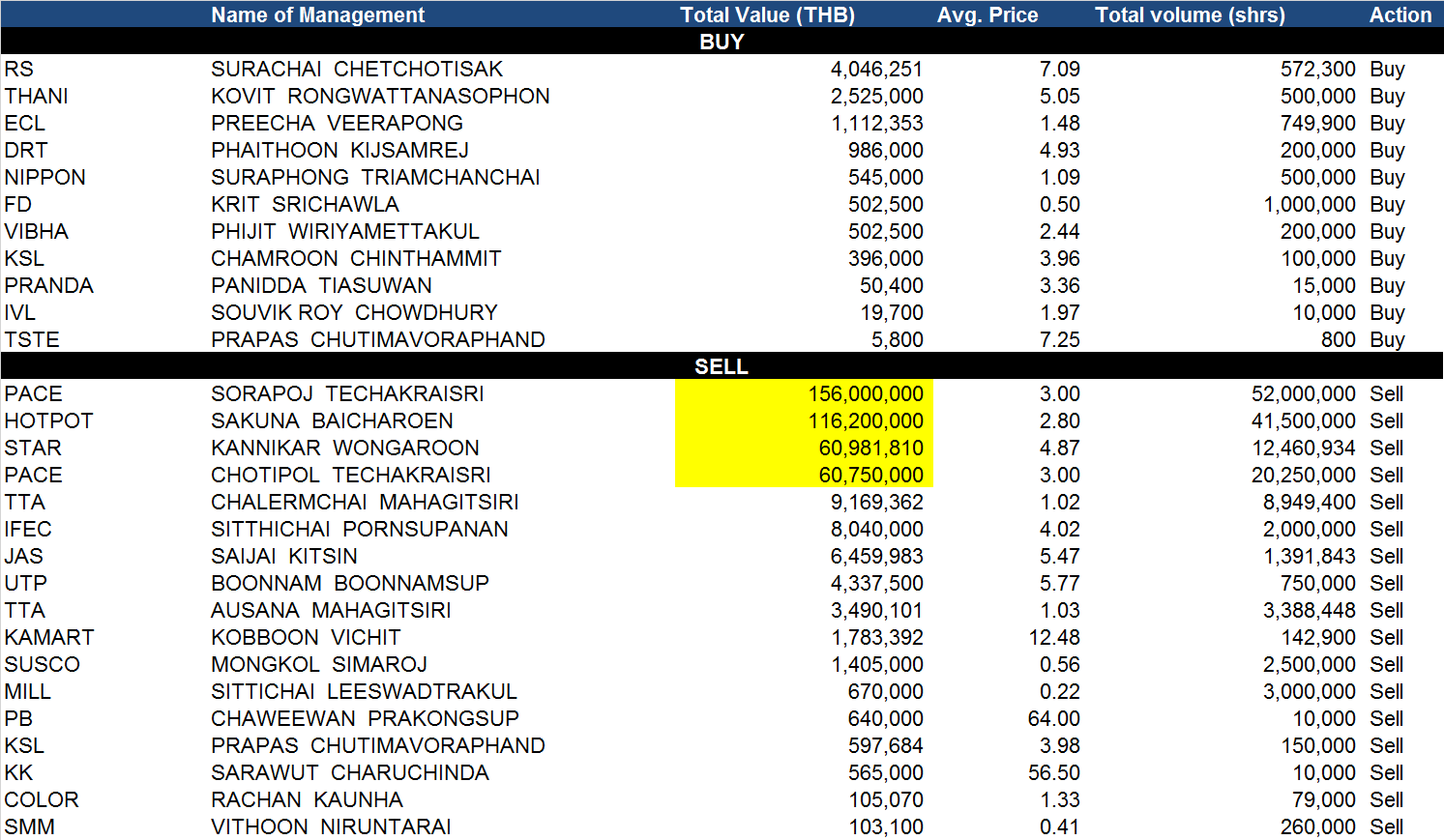The width and height of the screenshot is (1444, 840).
Task: Select the value 1,112,353
Action: pos(876,123)
